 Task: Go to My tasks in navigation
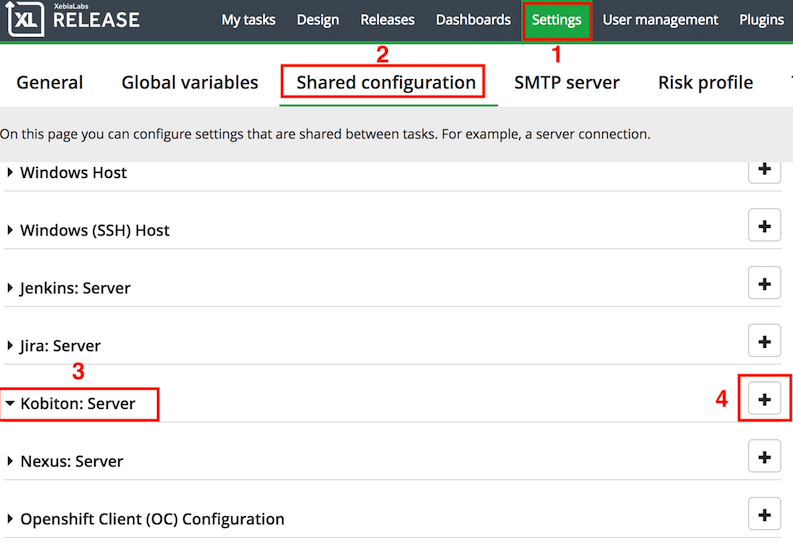[248, 20]
